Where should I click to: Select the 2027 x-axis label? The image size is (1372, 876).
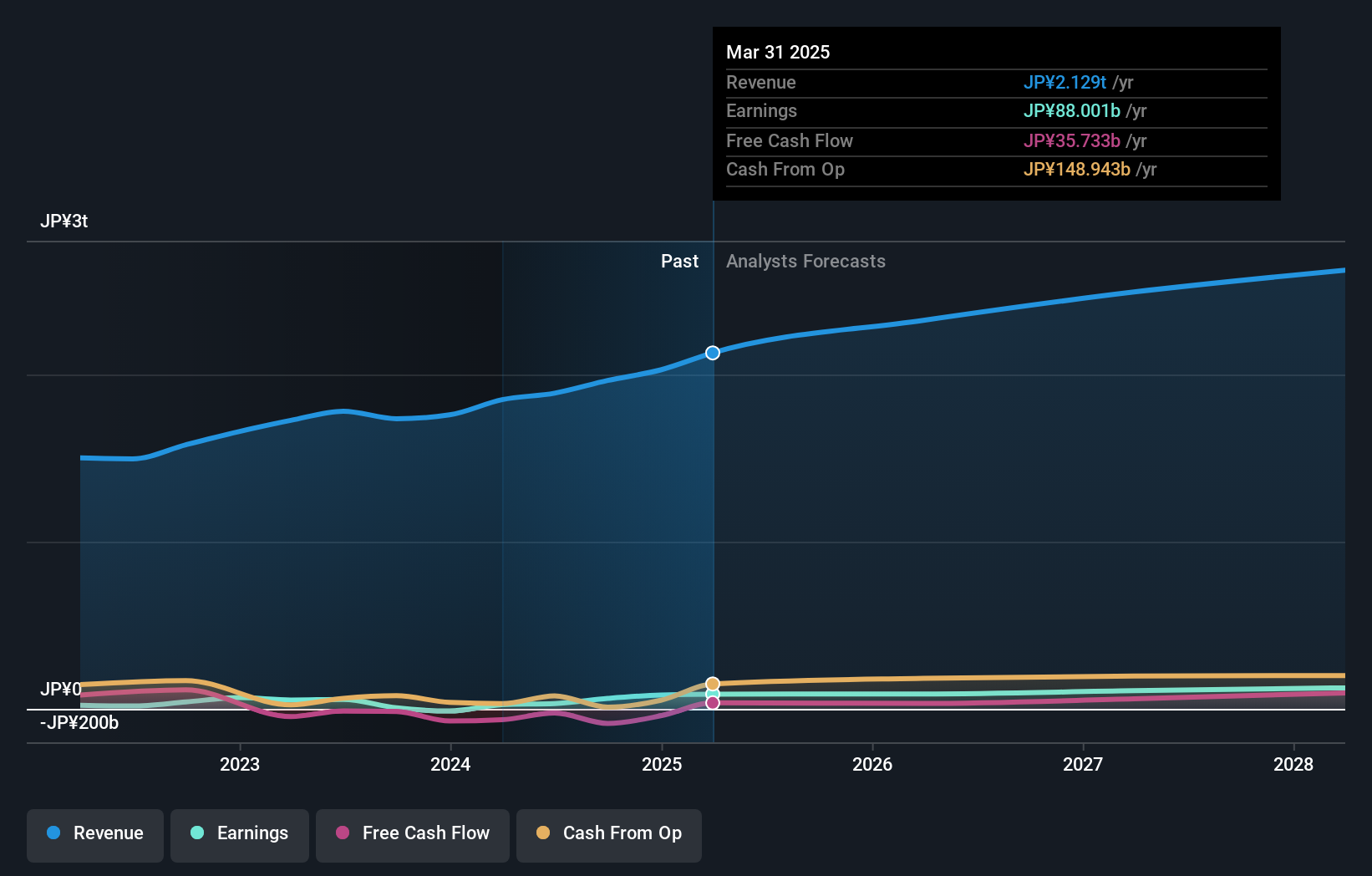pos(1083,764)
